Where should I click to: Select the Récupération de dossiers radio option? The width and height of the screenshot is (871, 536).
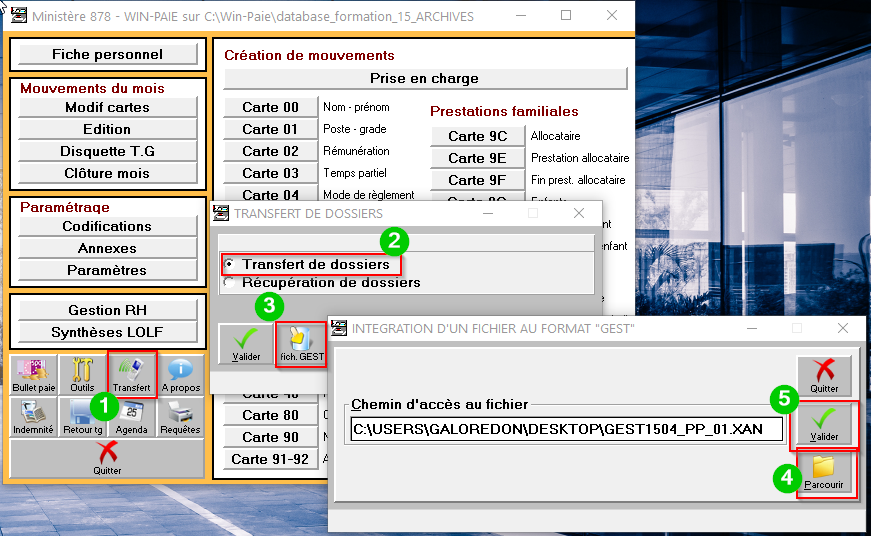pos(230,283)
